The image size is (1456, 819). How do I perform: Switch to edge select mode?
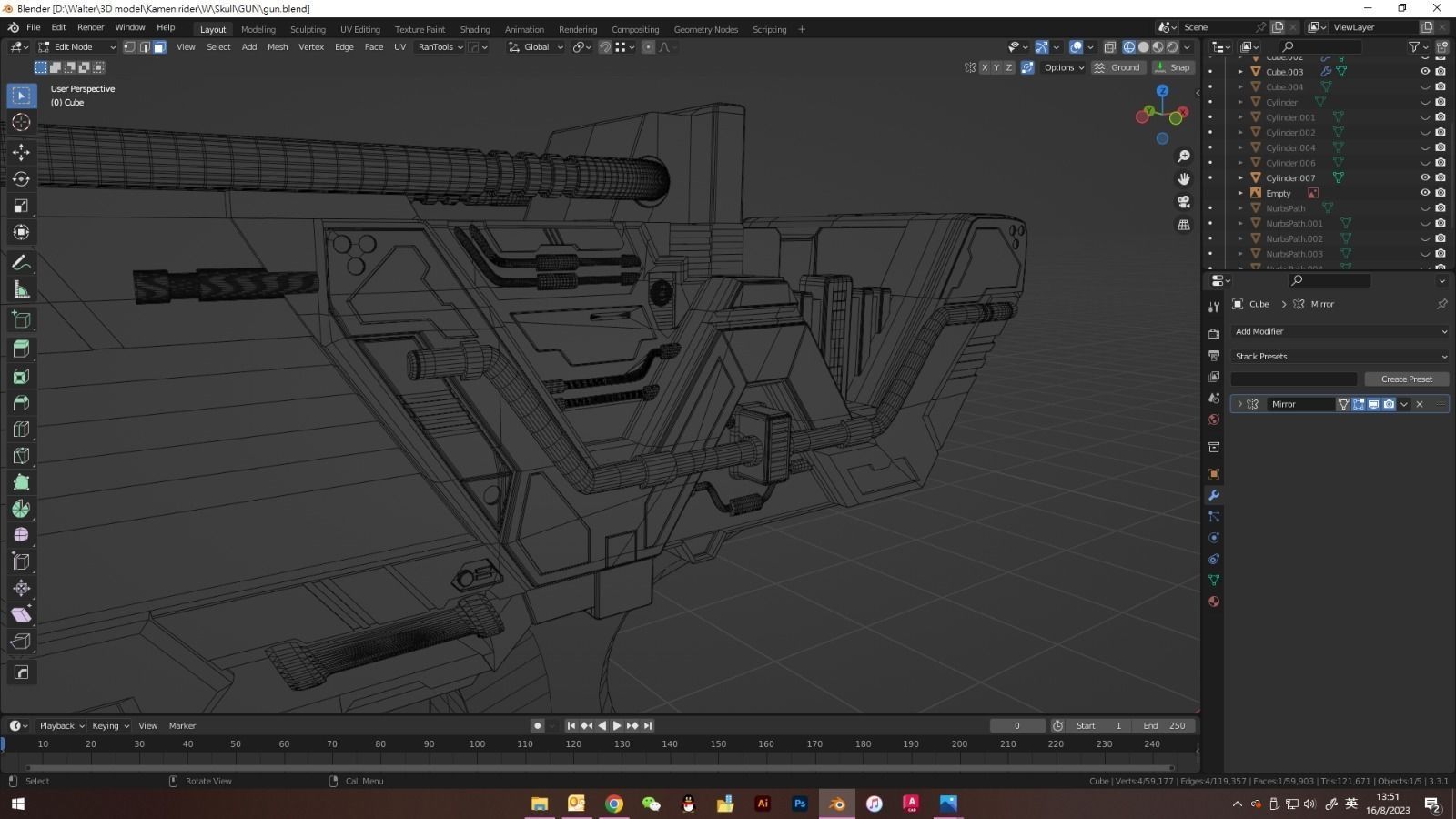point(144,47)
